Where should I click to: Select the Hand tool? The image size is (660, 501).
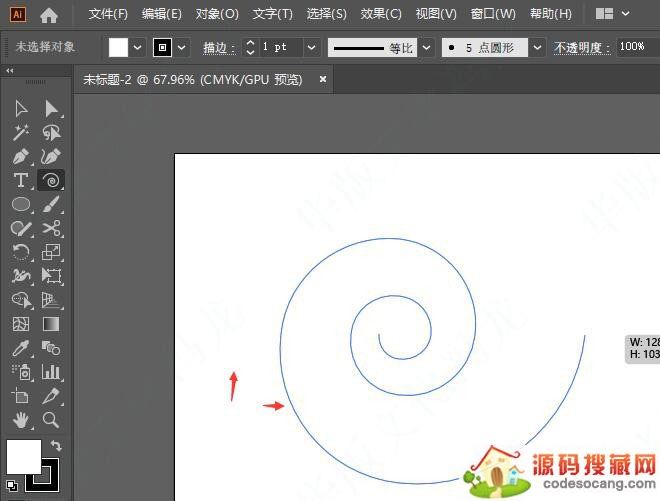click(x=20, y=420)
